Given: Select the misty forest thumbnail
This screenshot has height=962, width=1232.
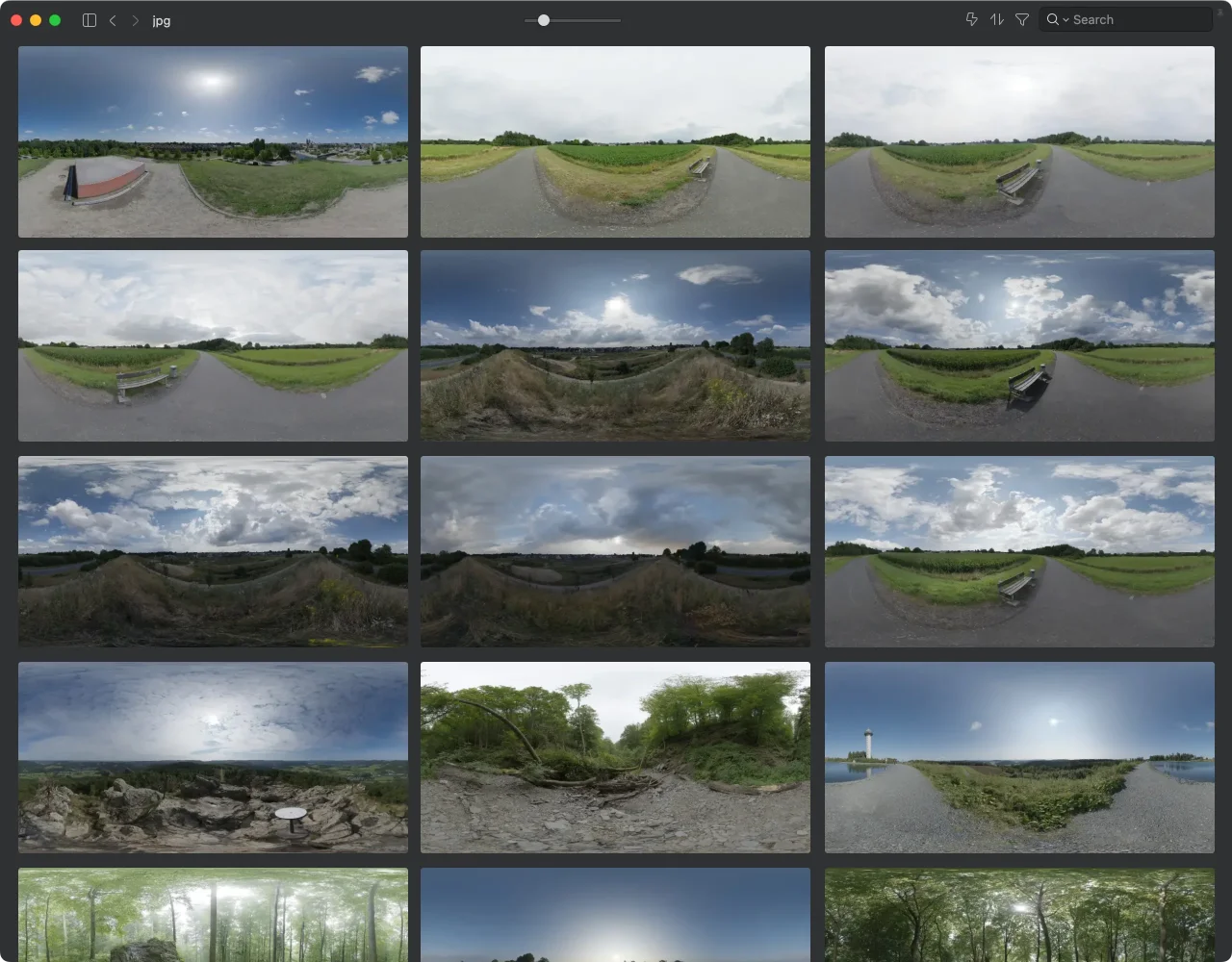Looking at the screenshot, I should [x=213, y=915].
